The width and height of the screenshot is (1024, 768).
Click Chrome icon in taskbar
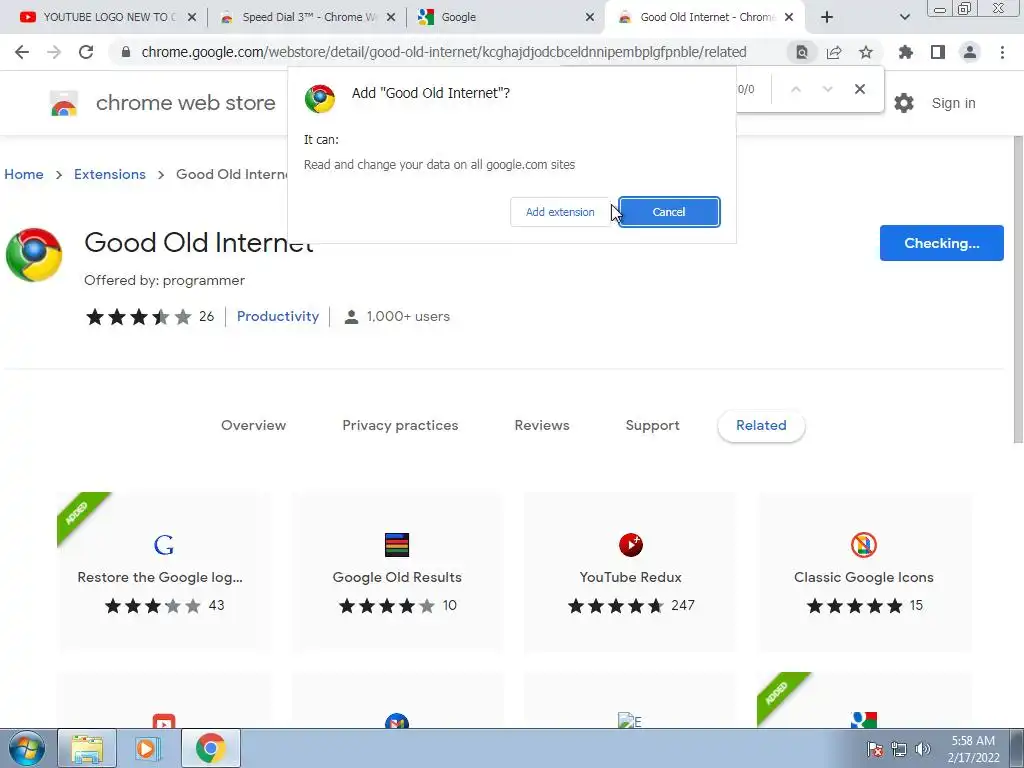tap(210, 748)
